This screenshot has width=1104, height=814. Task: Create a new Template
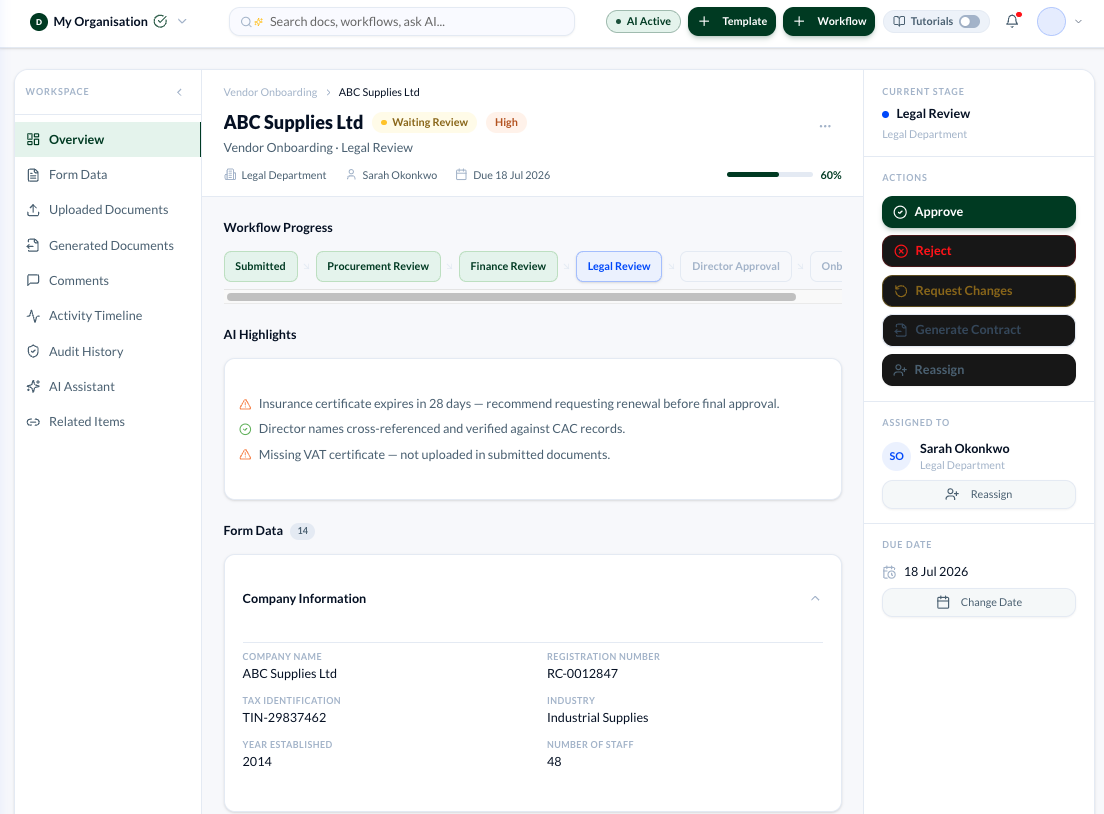[x=732, y=21]
